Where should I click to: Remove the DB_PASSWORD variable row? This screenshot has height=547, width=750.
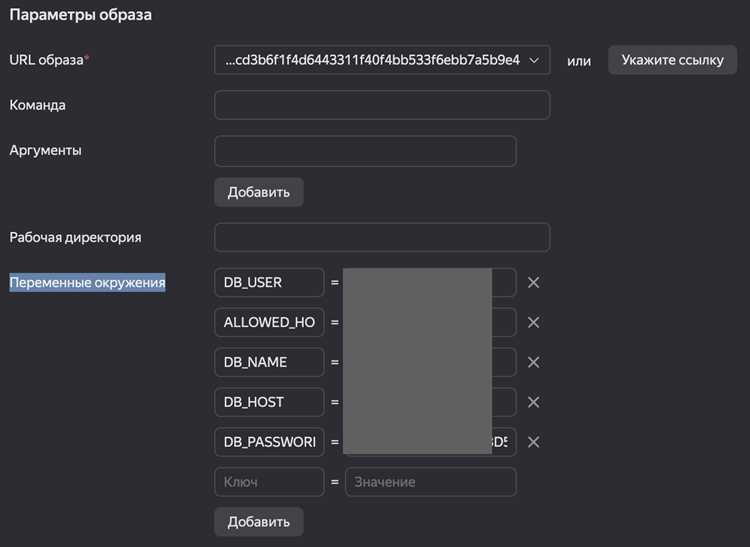coord(533,442)
